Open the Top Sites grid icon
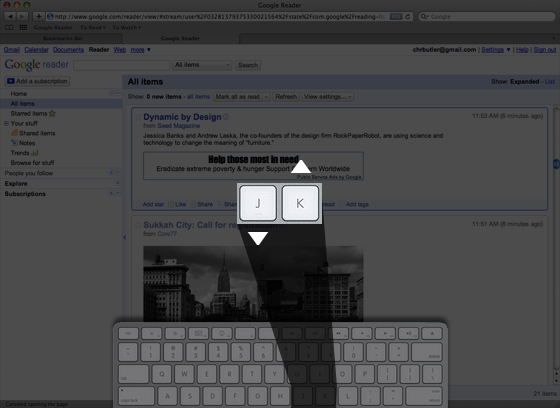This screenshot has height=408, width=560. [x=23, y=28]
